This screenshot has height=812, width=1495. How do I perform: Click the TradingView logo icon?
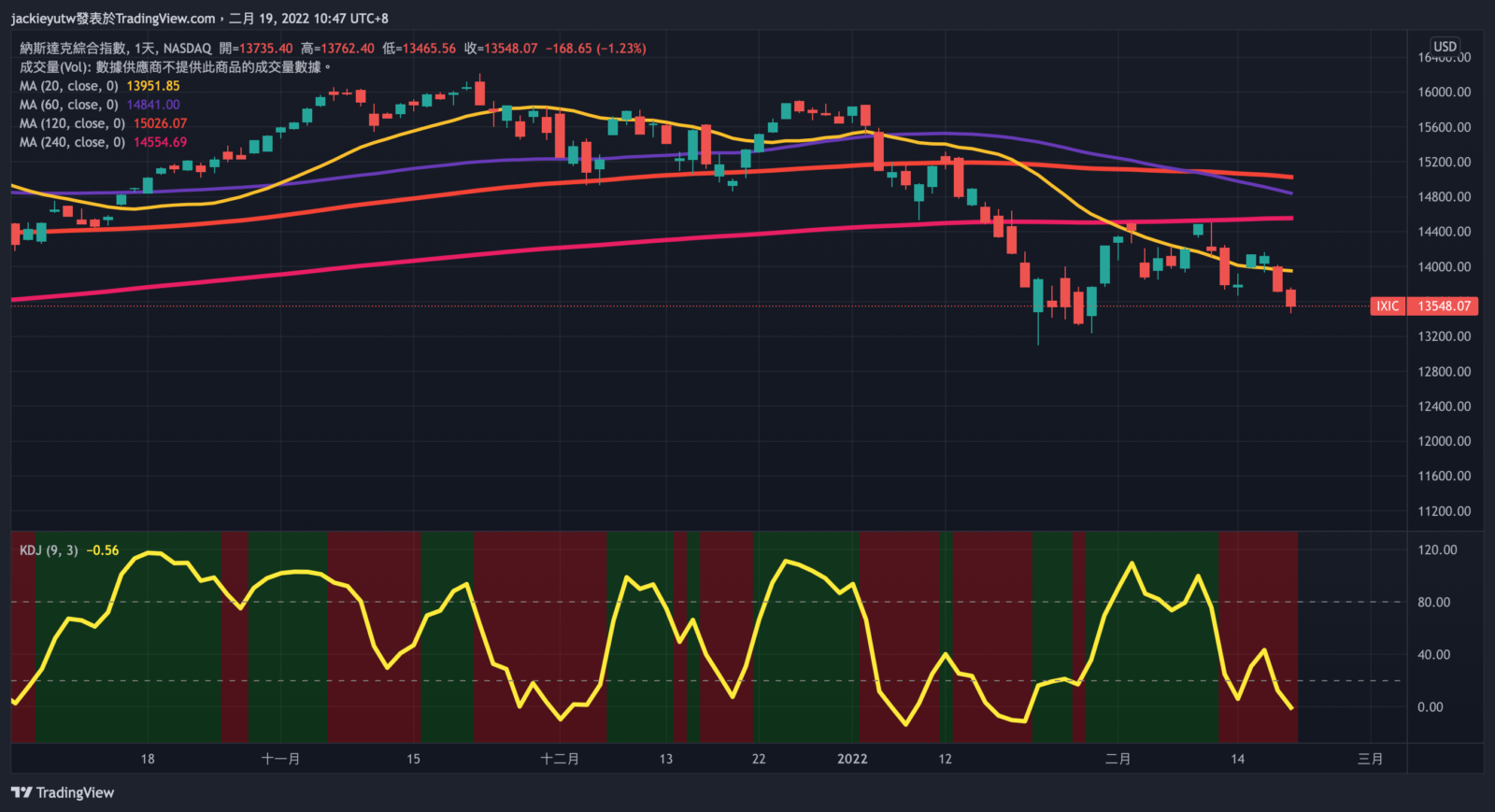click(x=21, y=792)
